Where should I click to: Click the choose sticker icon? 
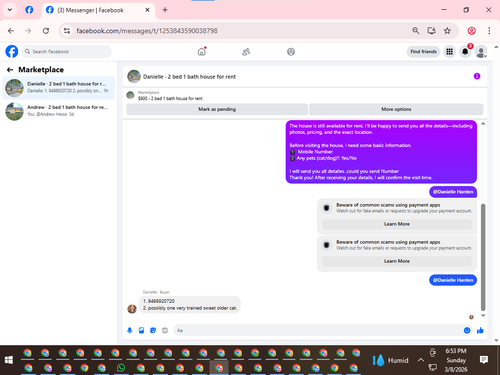tap(153, 330)
